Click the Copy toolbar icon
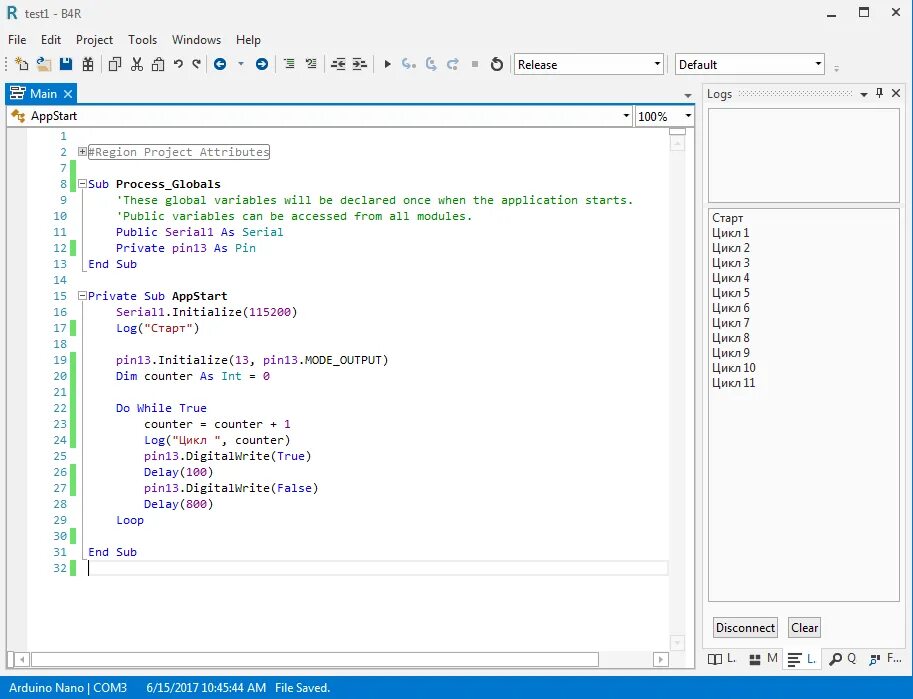This screenshot has width=913, height=699. click(115, 64)
